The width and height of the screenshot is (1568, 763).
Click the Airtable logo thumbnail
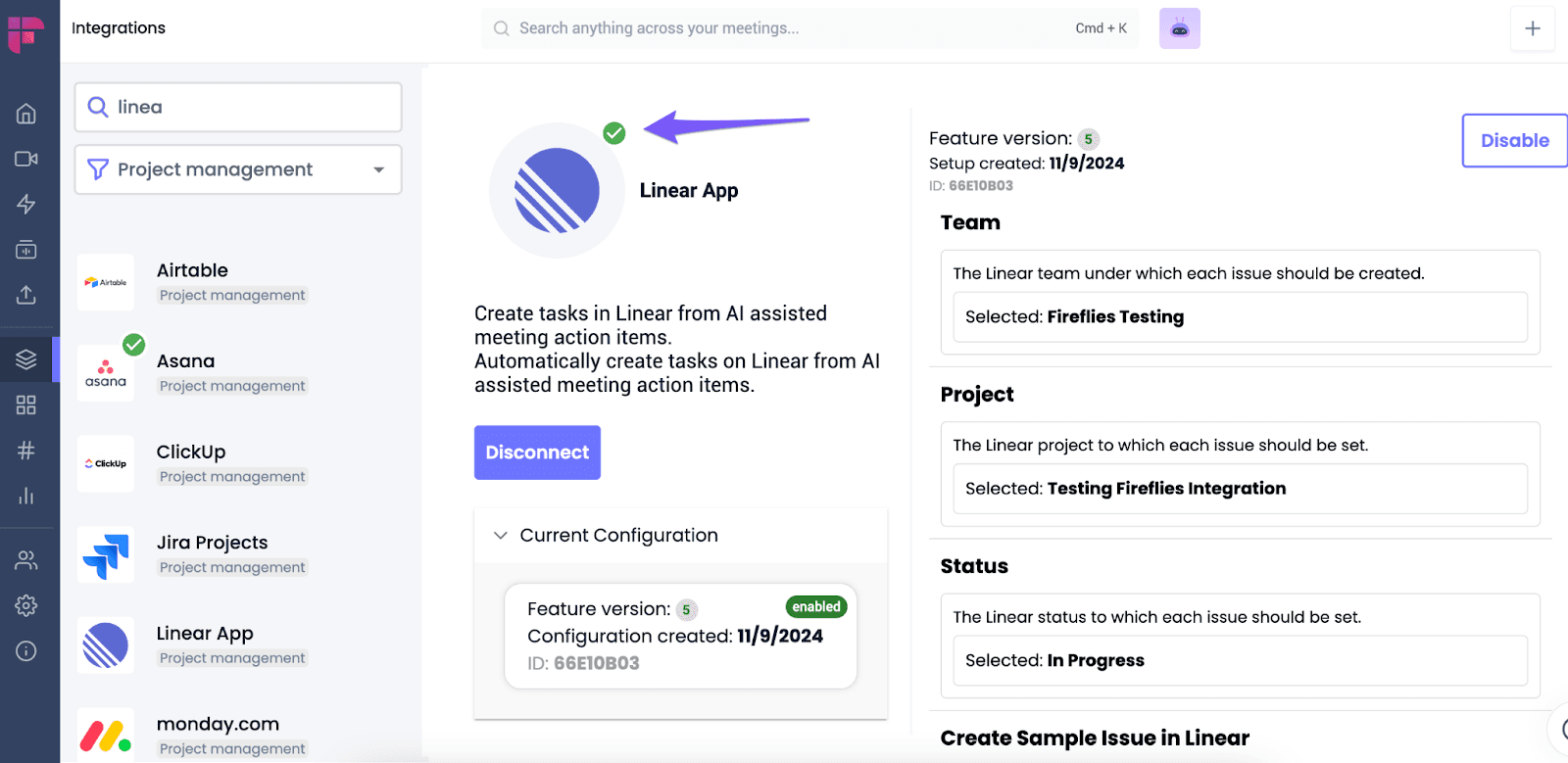pyautogui.click(x=106, y=282)
